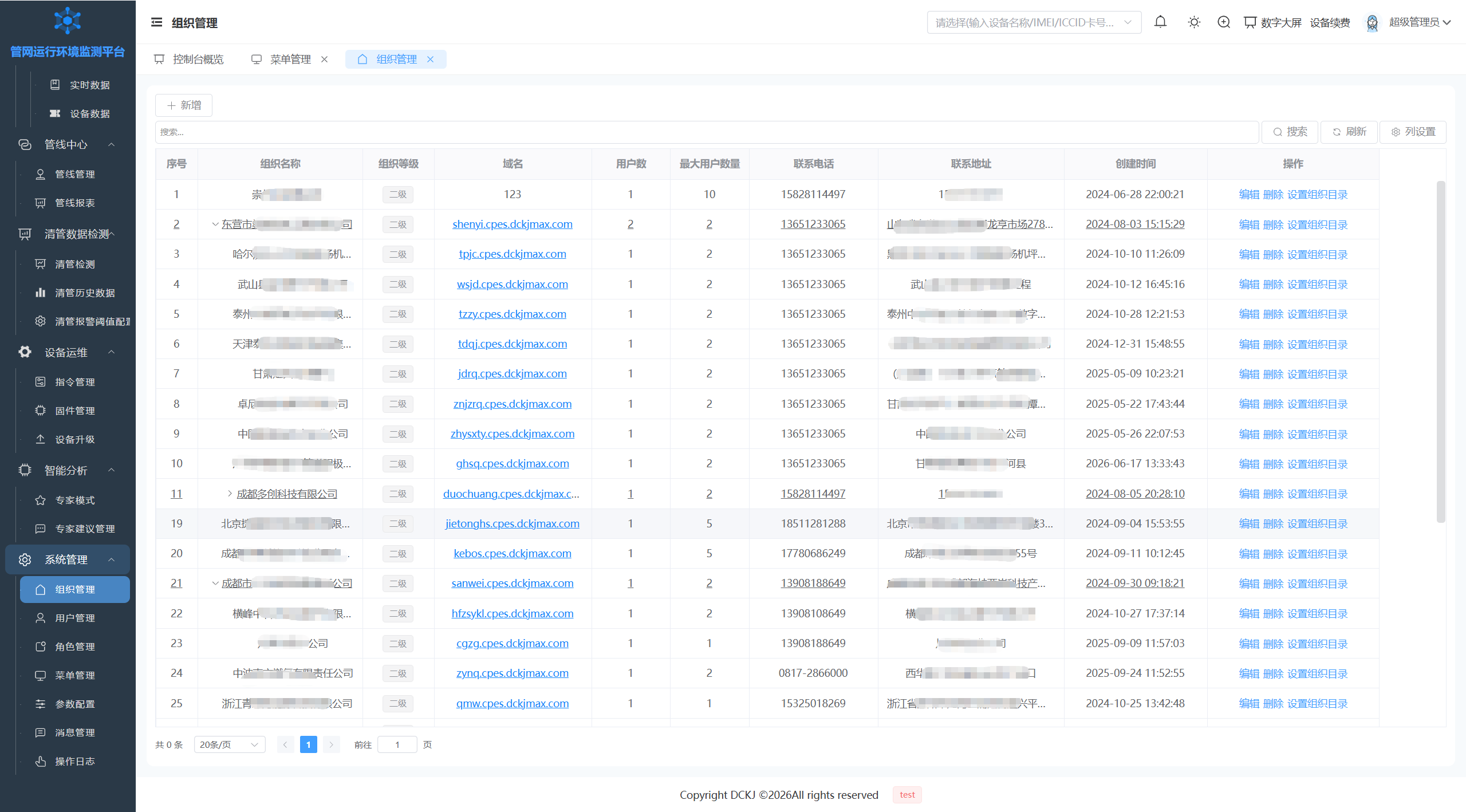Click 设备续费 in the header

tap(1330, 22)
